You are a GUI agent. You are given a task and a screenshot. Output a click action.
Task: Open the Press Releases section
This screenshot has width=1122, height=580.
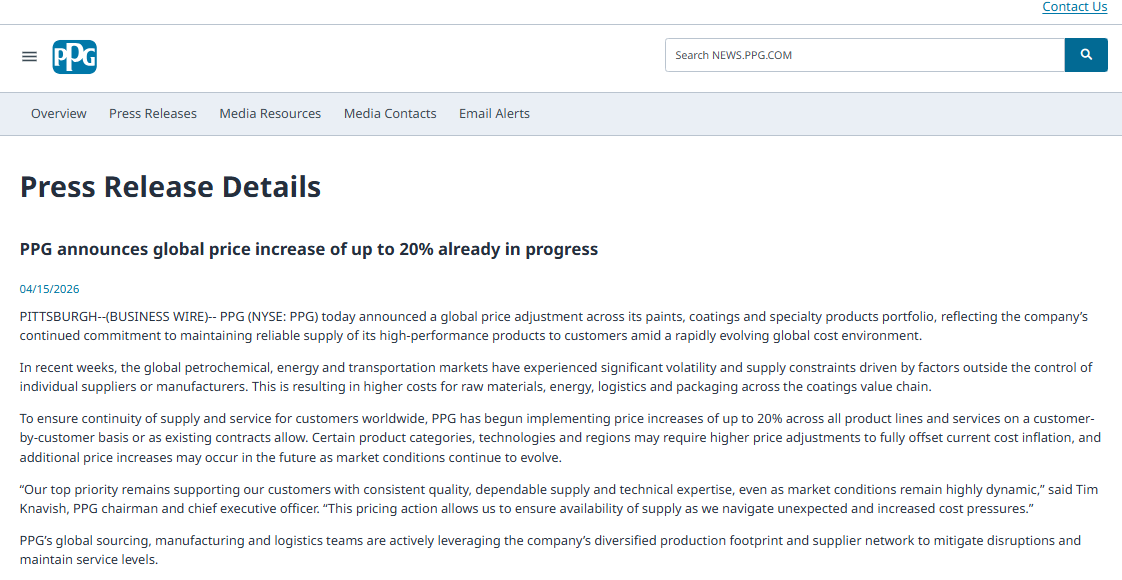click(x=153, y=114)
